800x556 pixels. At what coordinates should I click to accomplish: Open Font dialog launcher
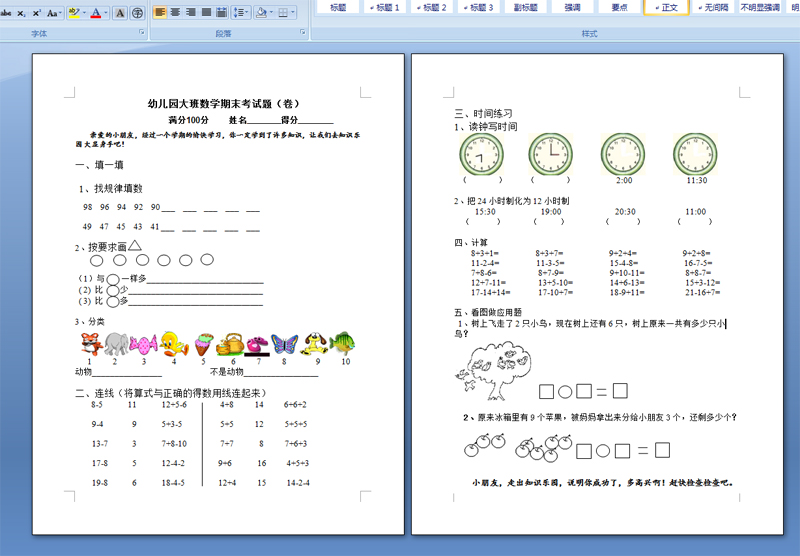pyautogui.click(x=142, y=32)
